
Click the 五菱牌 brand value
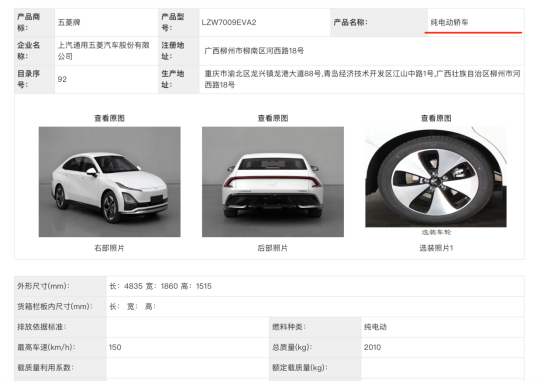click(69, 22)
